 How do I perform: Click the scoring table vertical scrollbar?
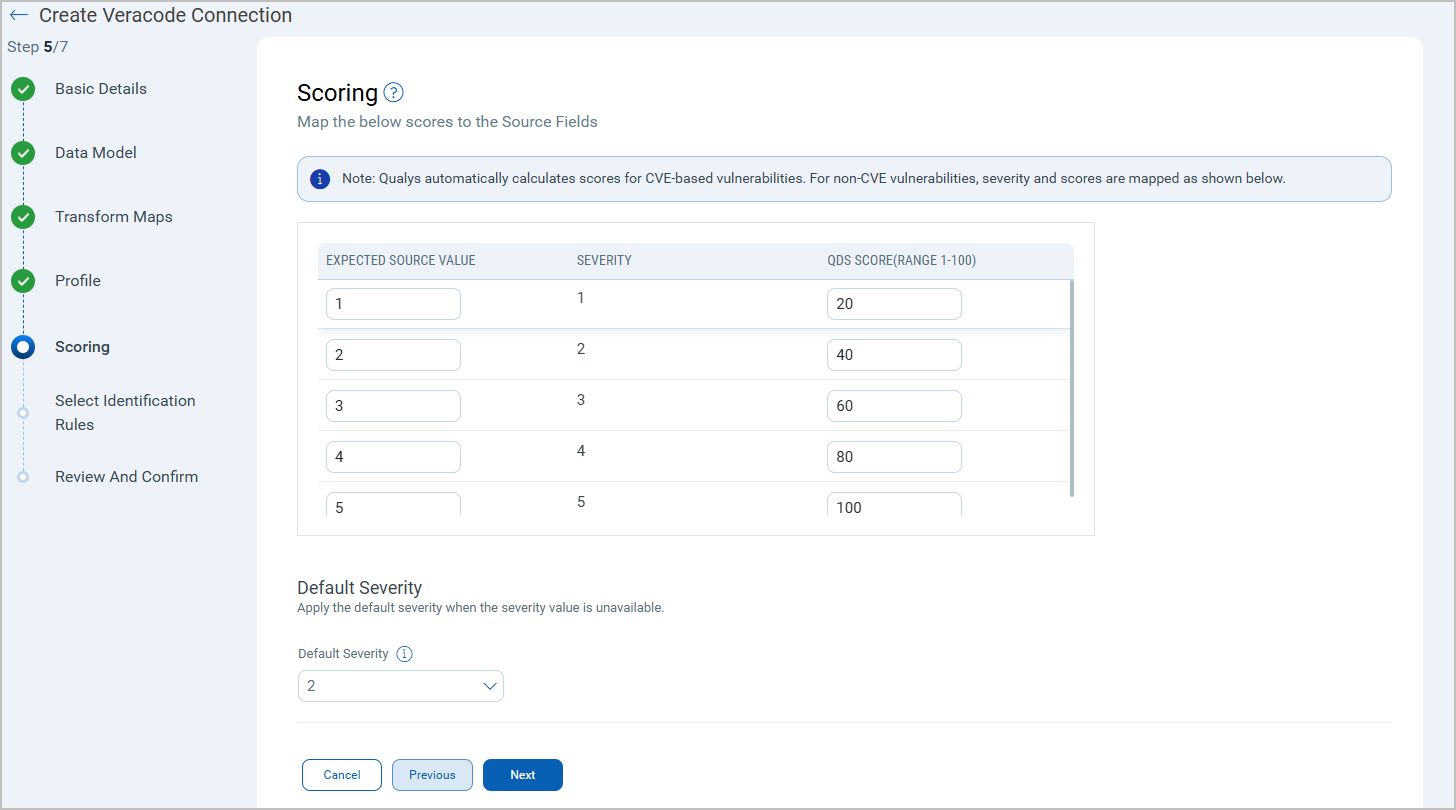pyautogui.click(x=1072, y=388)
